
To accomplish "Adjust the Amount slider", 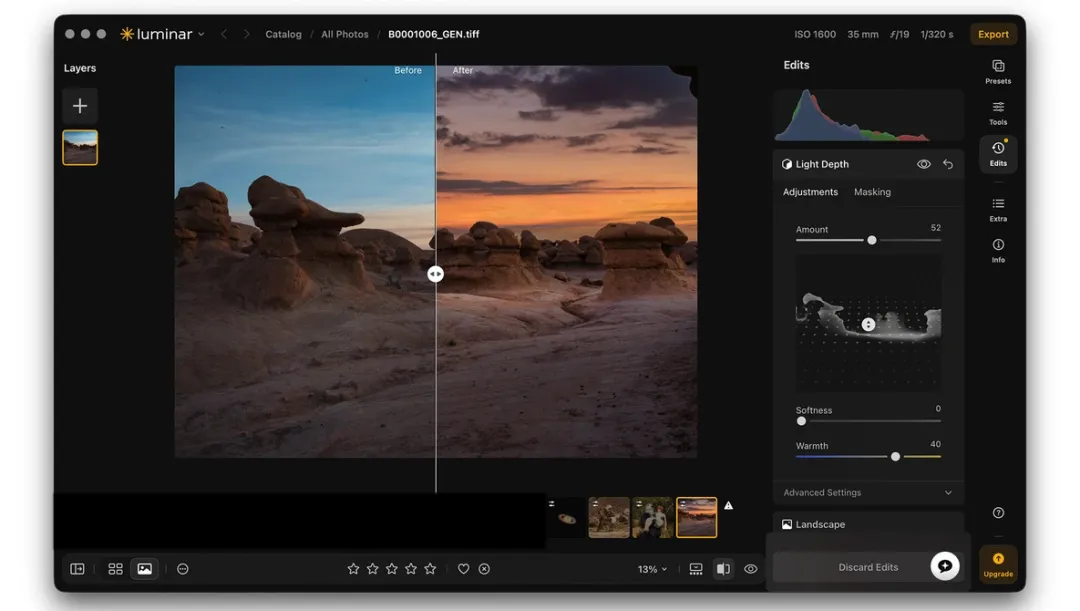I will pos(871,240).
